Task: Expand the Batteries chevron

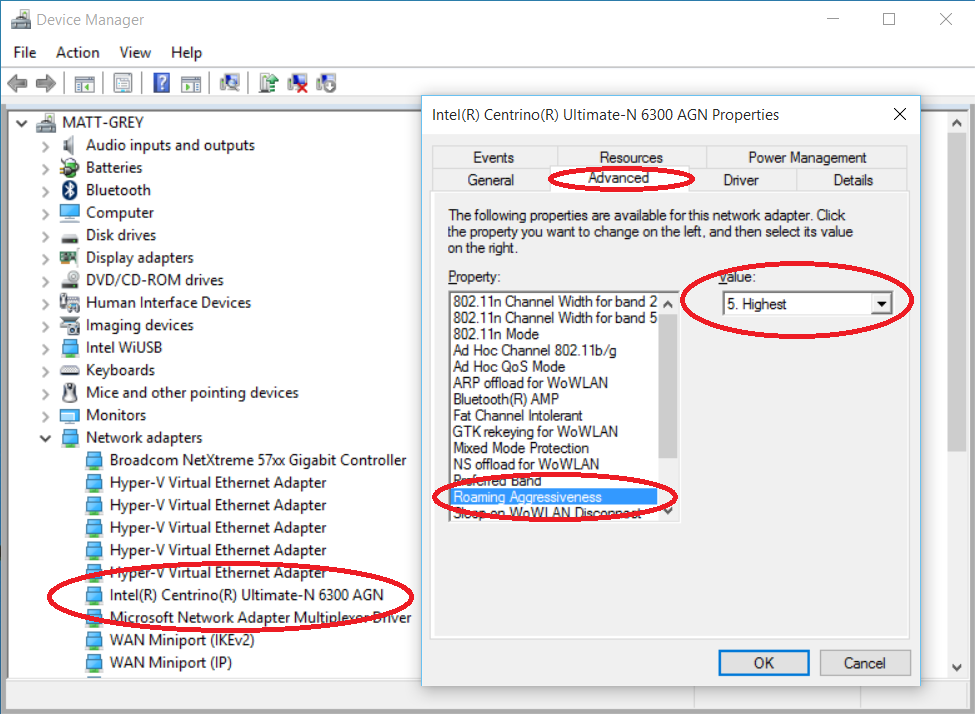Action: [x=45, y=168]
